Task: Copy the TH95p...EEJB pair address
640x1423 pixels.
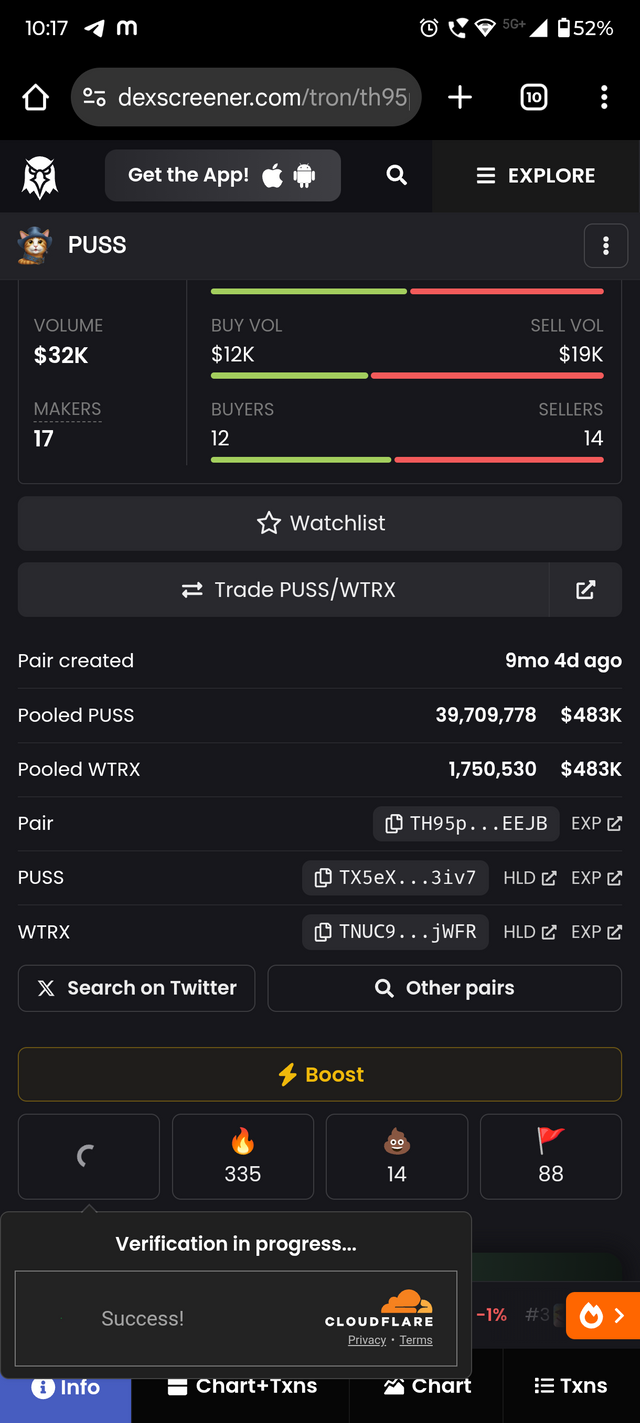Action: click(x=466, y=824)
